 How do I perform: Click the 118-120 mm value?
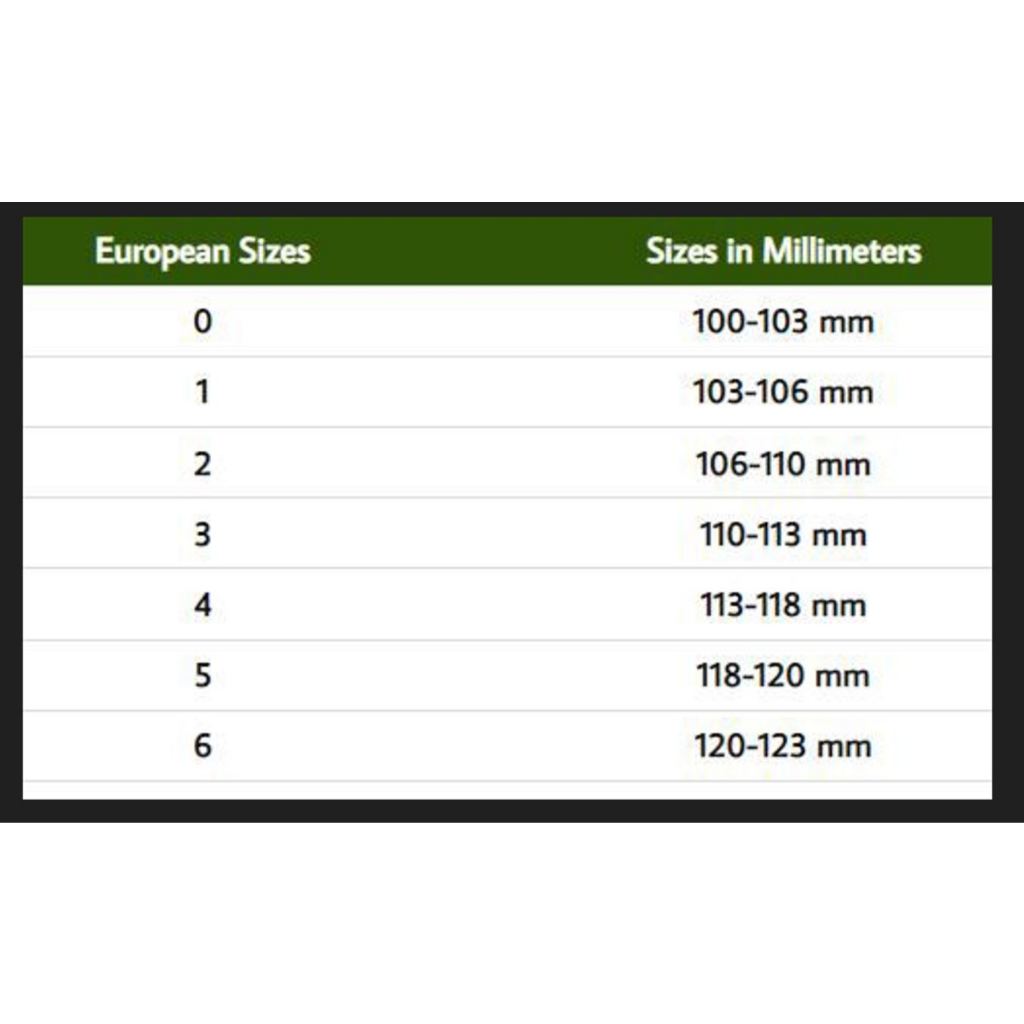[783, 676]
